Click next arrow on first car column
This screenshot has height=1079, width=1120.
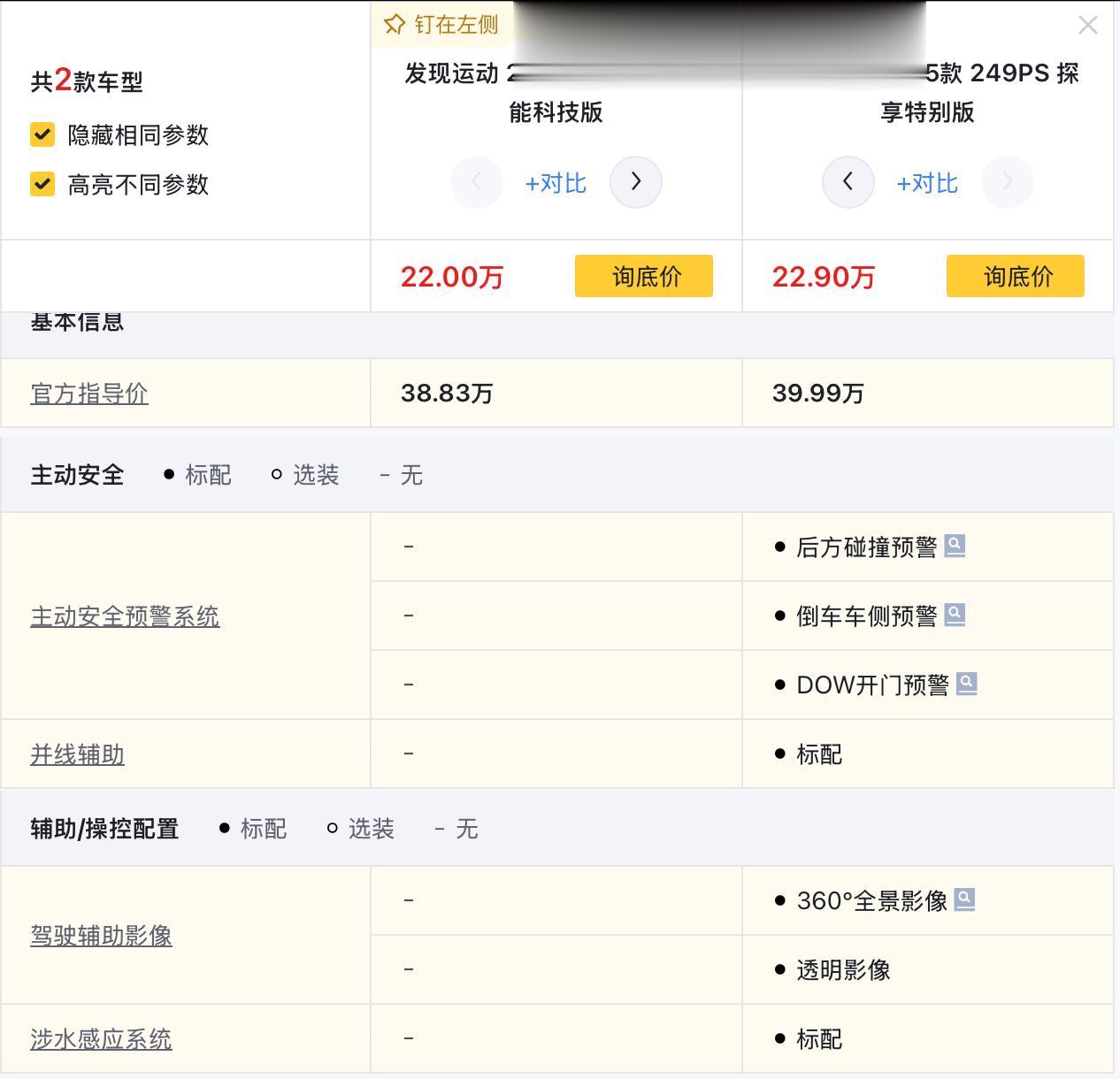[636, 182]
